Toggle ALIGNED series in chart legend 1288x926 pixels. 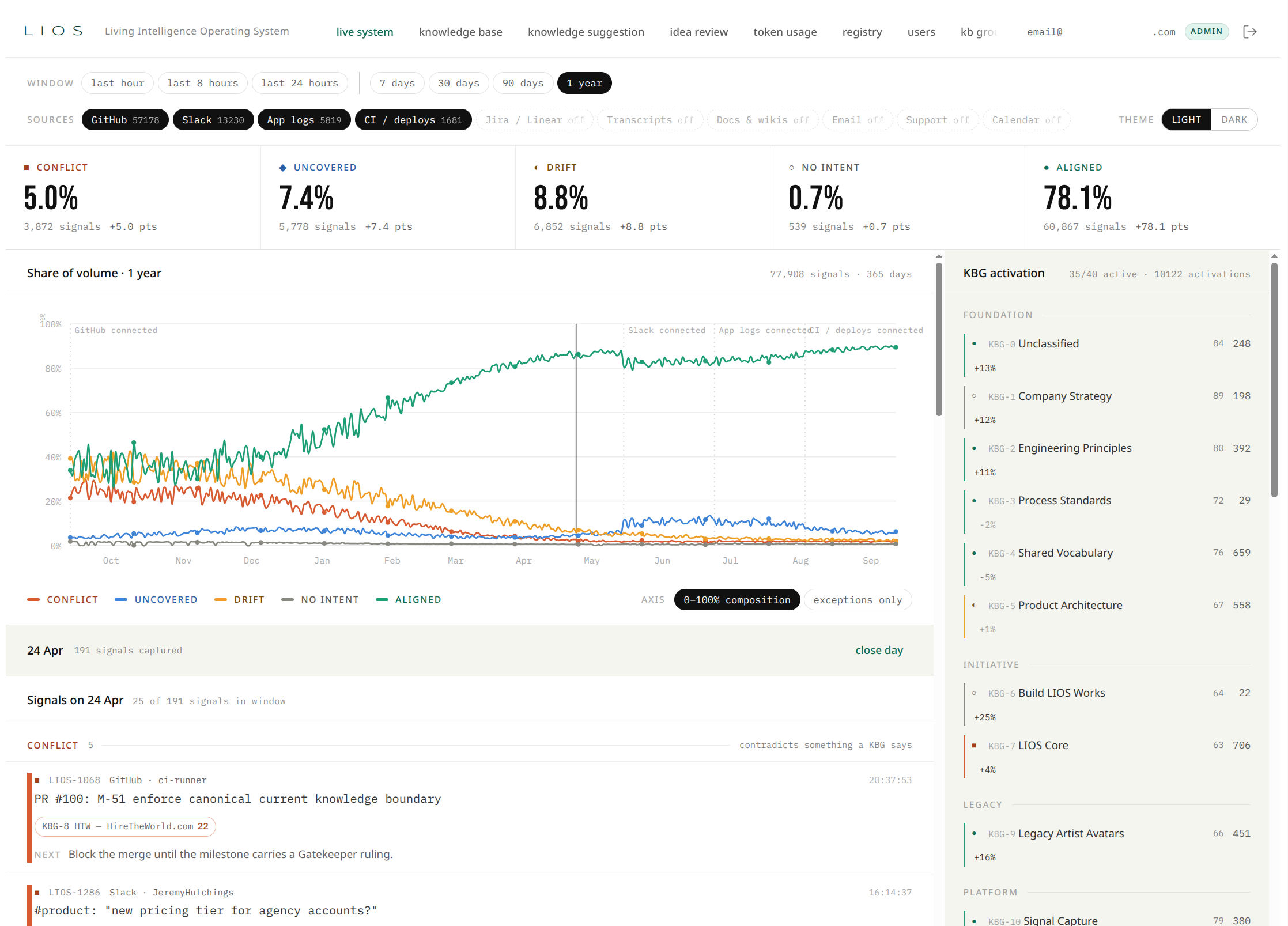click(409, 600)
